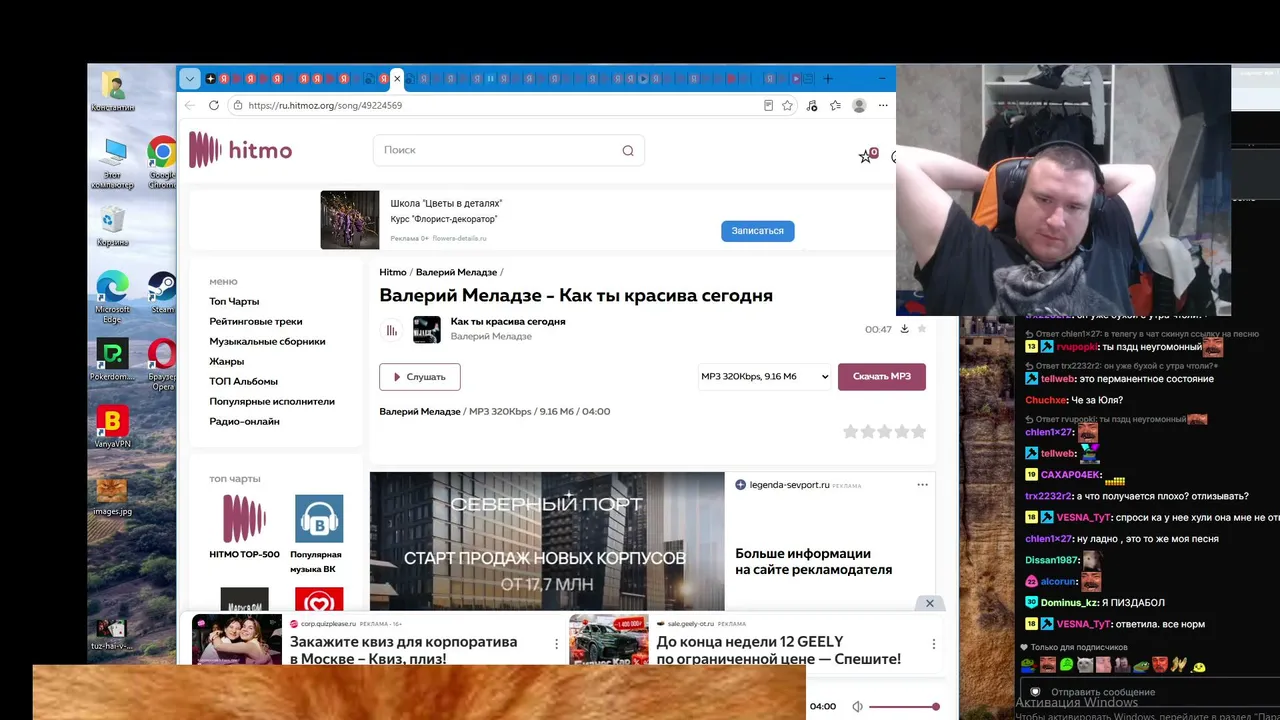Open the Microsoft Edge desktop shortcut
Image resolution: width=1280 pixels, height=720 pixels.
(113, 297)
